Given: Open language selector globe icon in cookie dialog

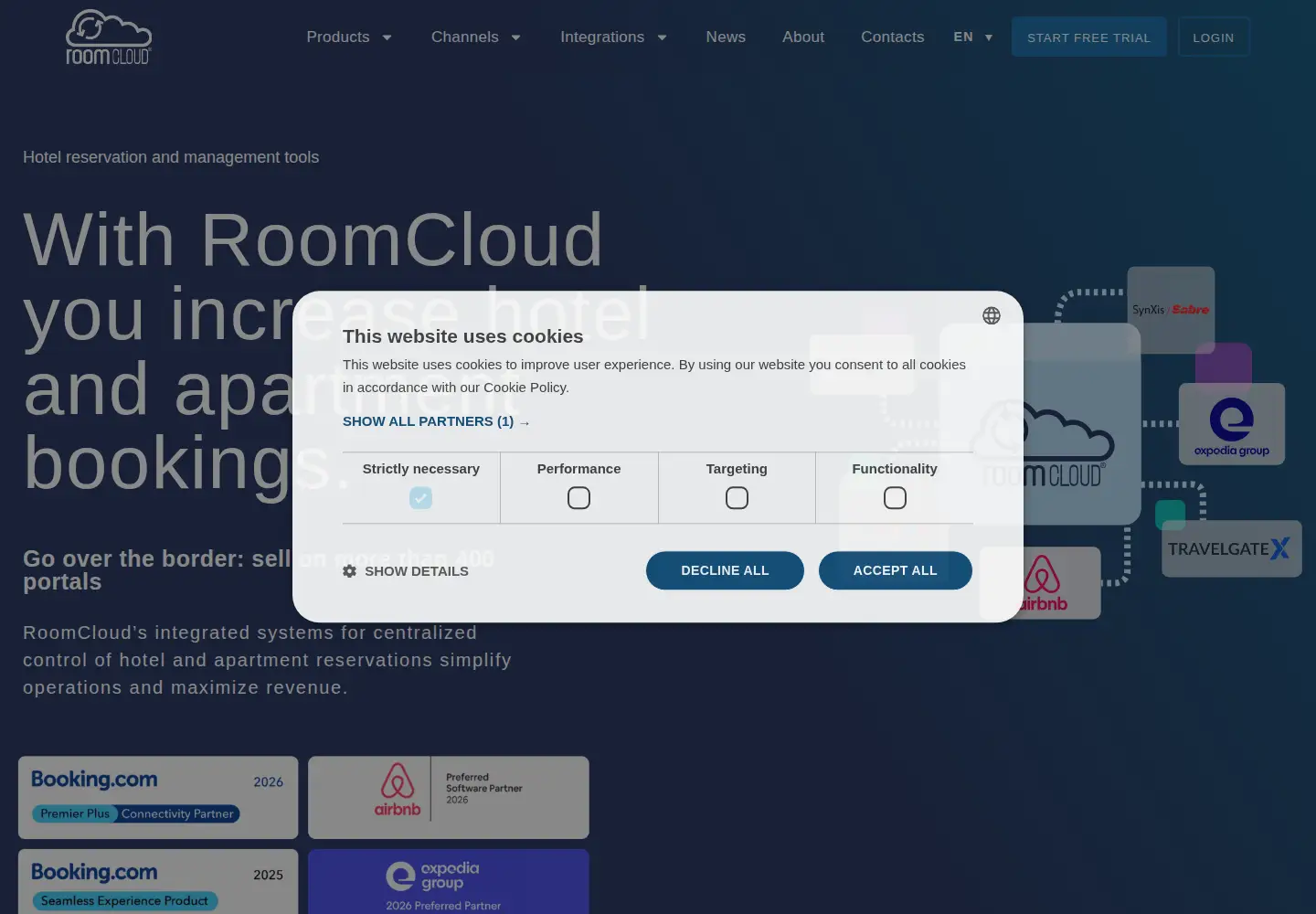Looking at the screenshot, I should pyautogui.click(x=992, y=315).
